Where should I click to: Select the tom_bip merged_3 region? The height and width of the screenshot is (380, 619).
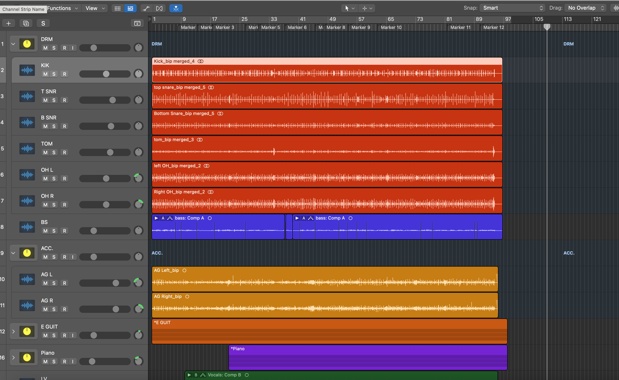point(327,148)
